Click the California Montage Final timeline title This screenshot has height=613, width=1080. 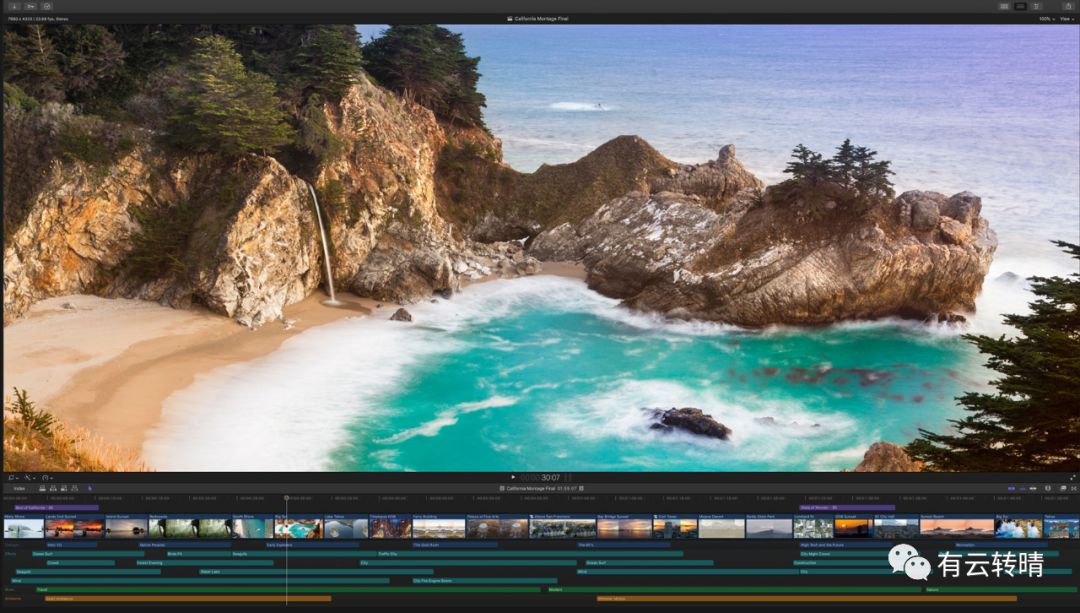[531, 488]
